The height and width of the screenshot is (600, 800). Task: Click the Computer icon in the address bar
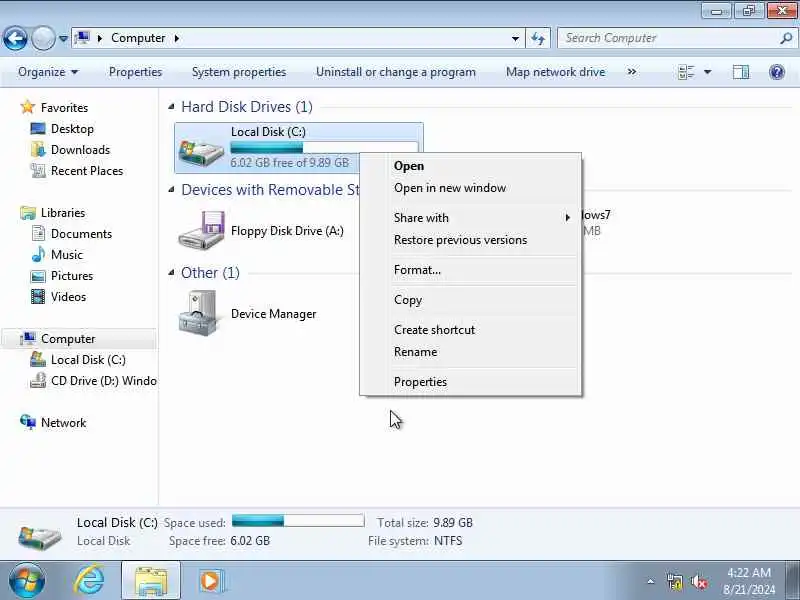click(82, 38)
